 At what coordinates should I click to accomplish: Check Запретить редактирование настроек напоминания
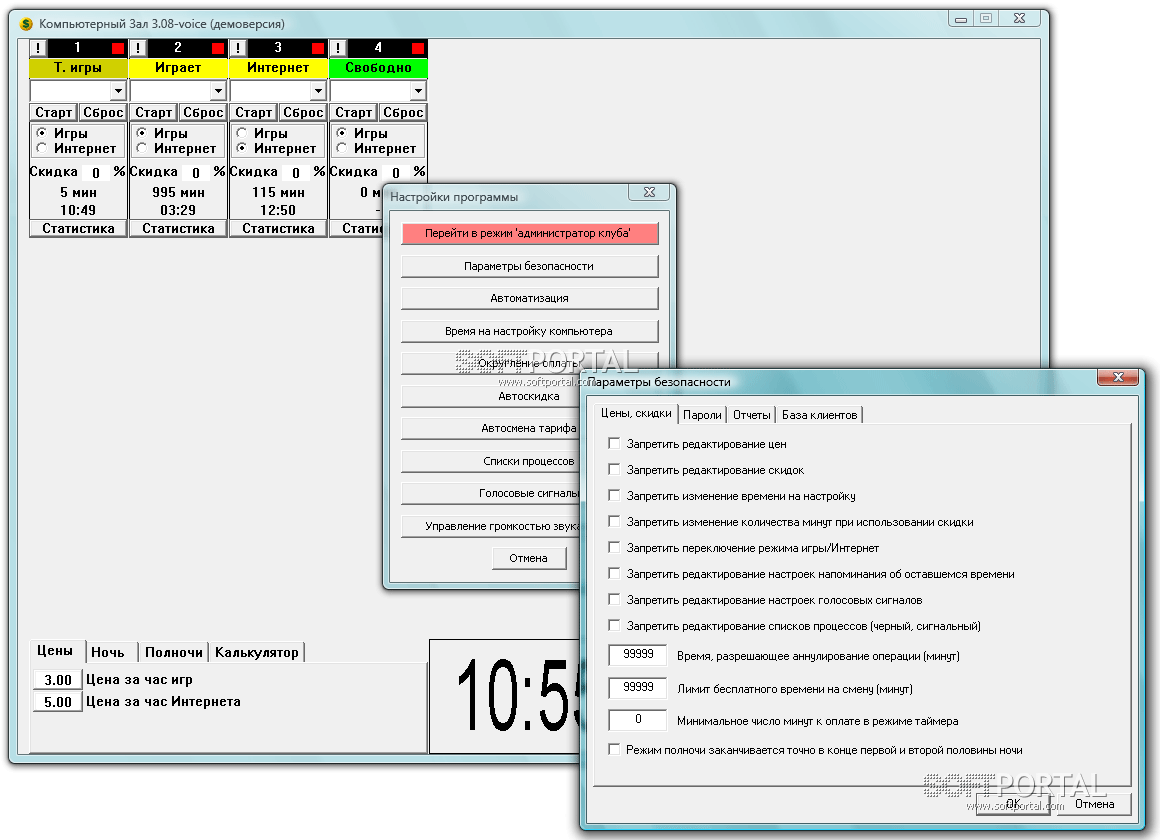coord(614,573)
